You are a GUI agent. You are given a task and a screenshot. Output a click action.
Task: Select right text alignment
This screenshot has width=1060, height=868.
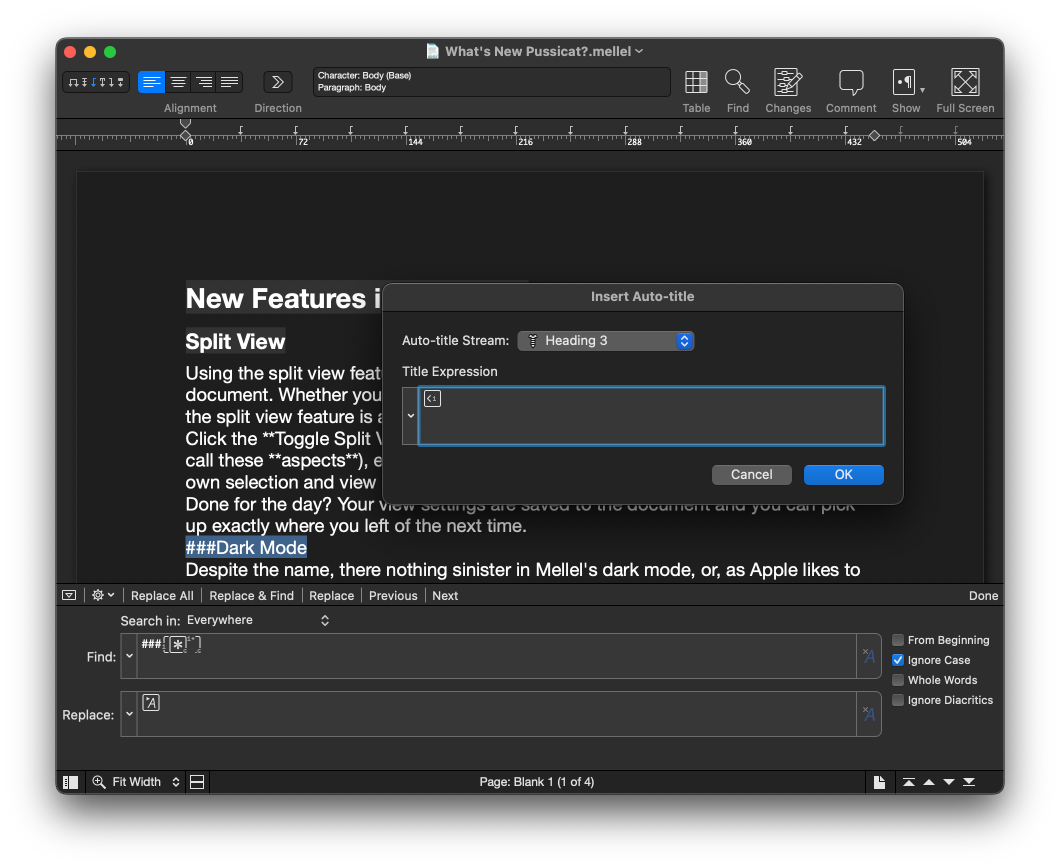pos(203,82)
